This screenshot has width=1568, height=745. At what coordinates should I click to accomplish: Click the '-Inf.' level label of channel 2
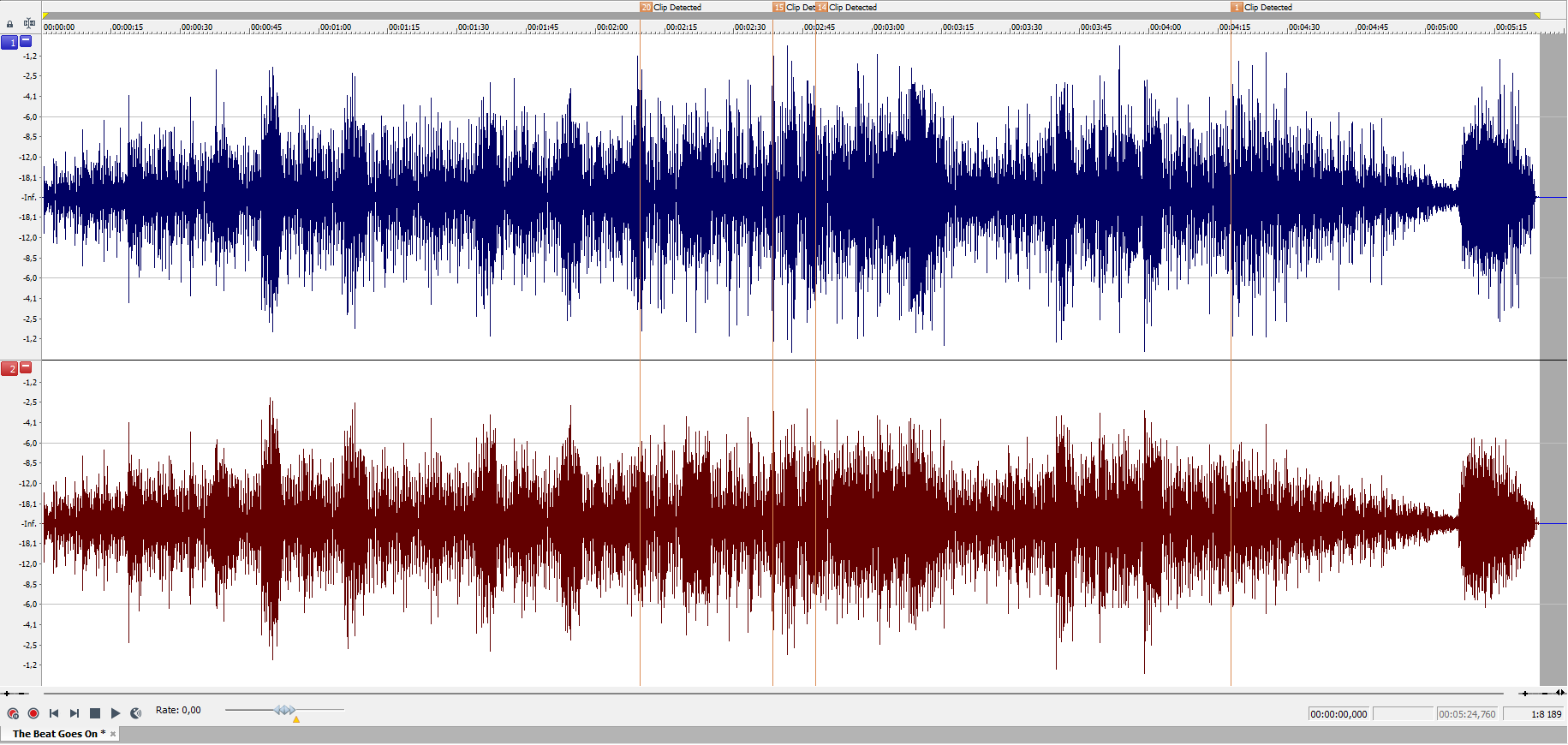pos(29,524)
